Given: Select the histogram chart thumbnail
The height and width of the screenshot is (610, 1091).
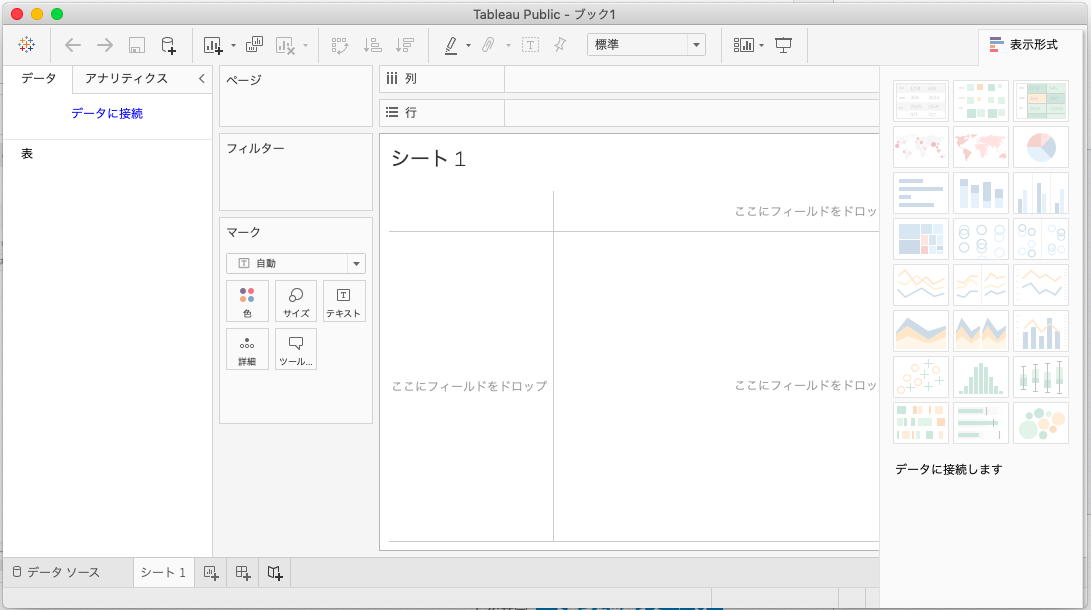Looking at the screenshot, I should coord(980,376).
